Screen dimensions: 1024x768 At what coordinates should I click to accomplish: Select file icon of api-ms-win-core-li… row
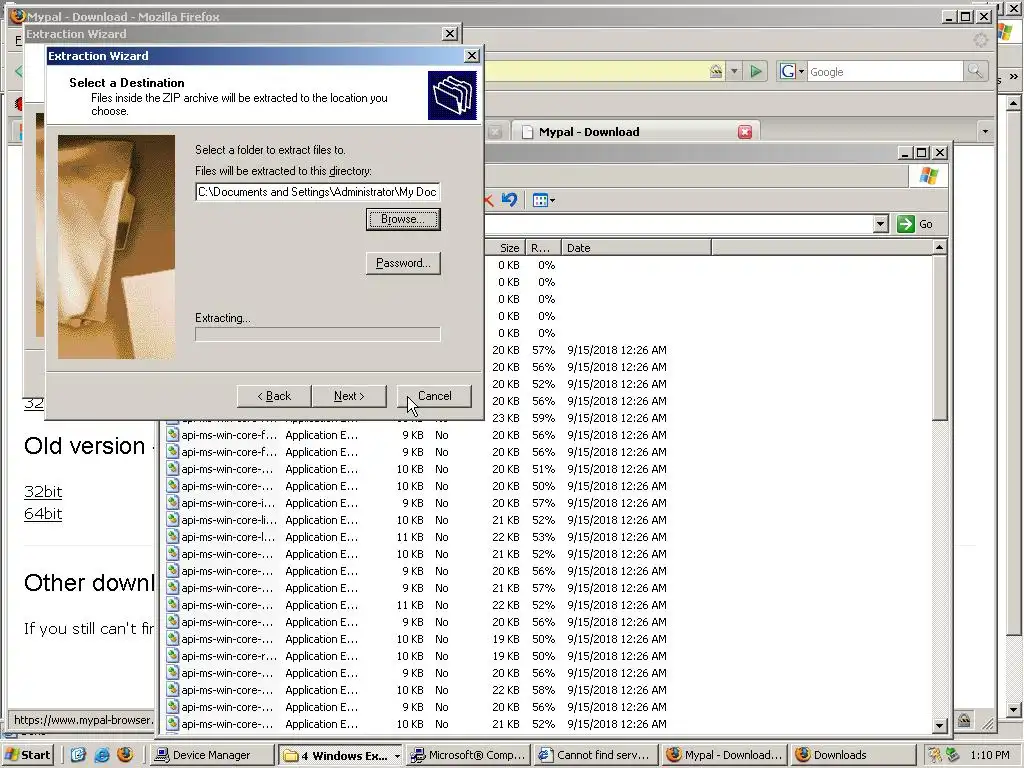pyautogui.click(x=172, y=520)
